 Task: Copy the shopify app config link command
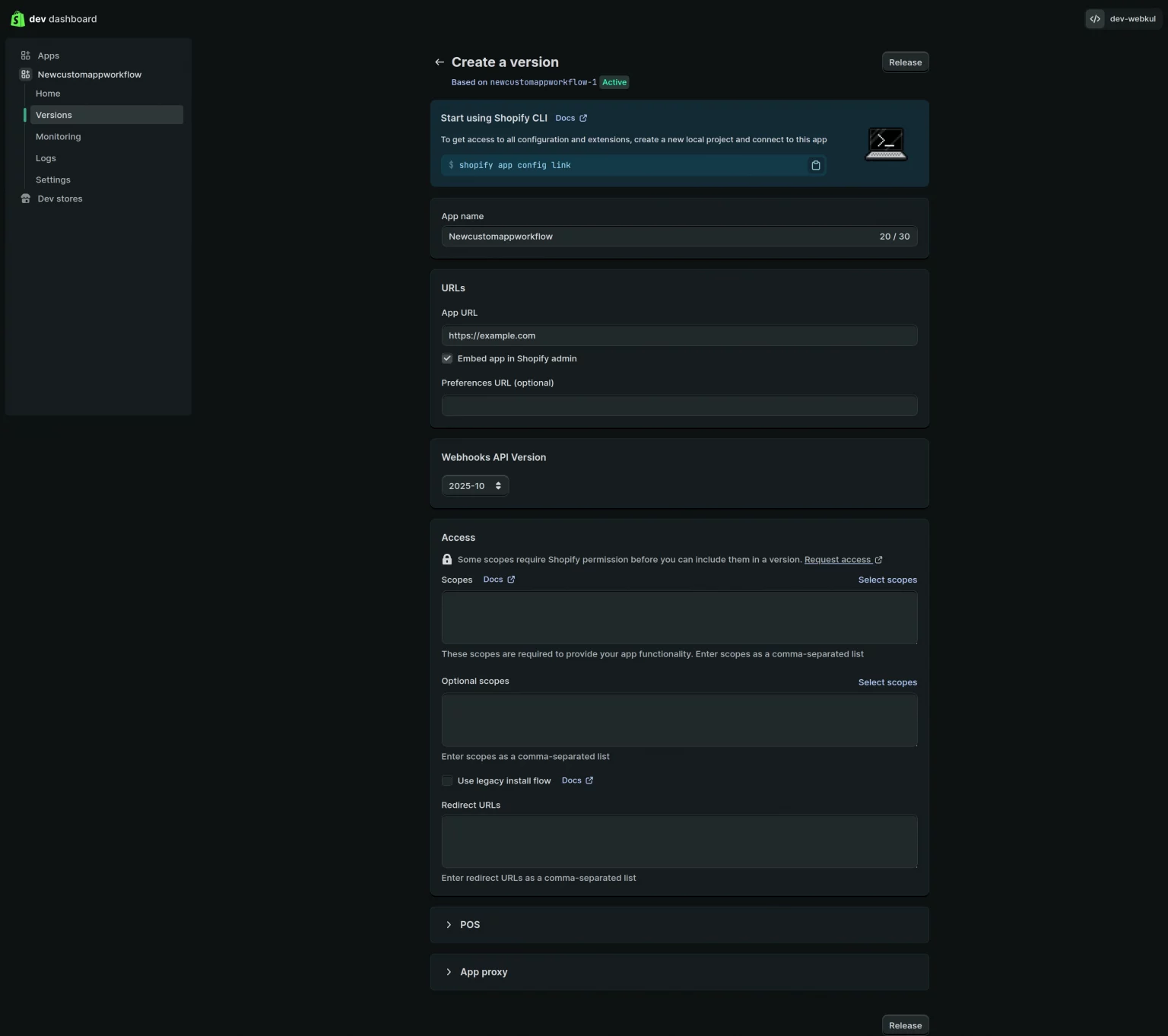point(816,165)
